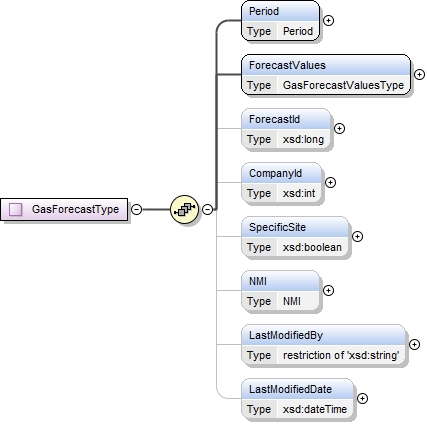The height and width of the screenshot is (424, 427).
Task: Select the ForecastValues element header
Action: pos(326,65)
